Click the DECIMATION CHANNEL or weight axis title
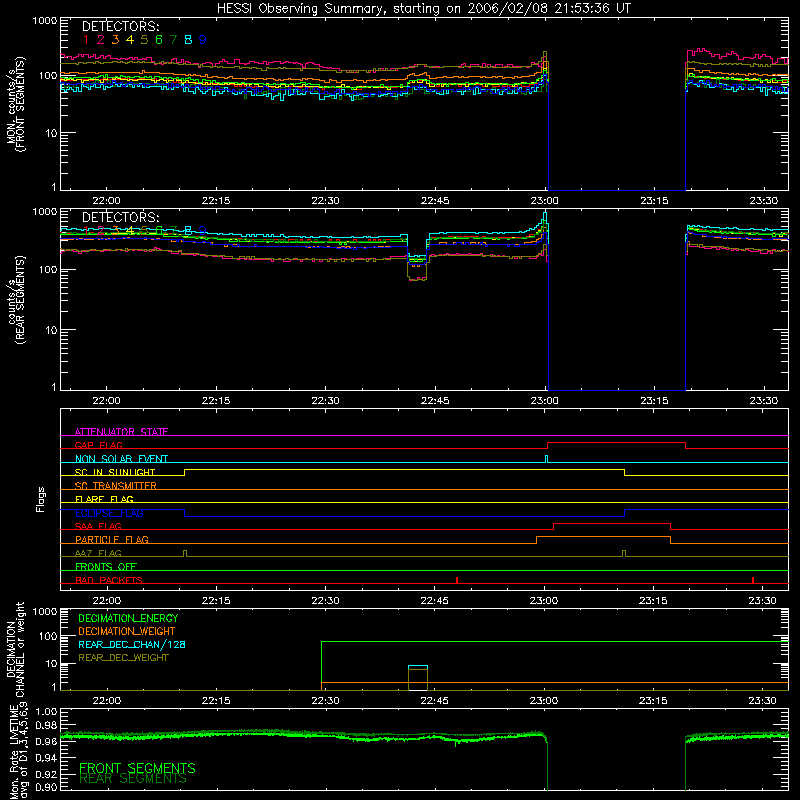Viewport: 800px width, 800px height. click(16, 649)
